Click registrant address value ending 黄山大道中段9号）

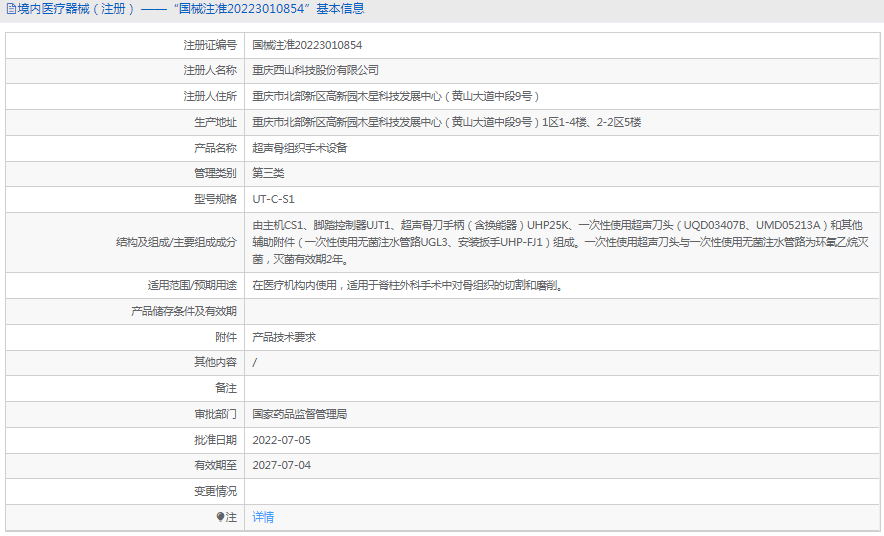[396, 96]
